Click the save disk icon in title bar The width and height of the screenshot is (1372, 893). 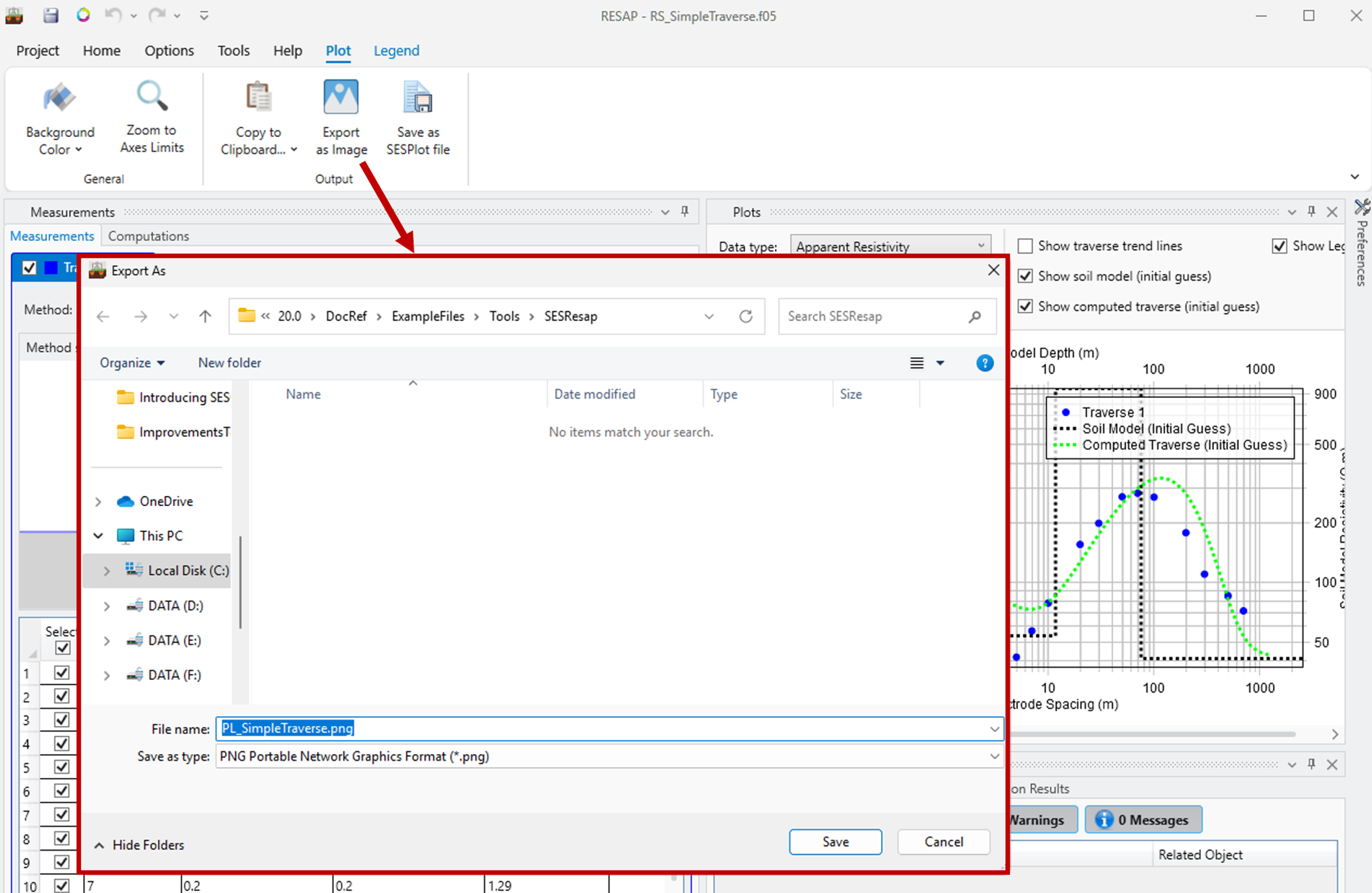click(x=51, y=15)
